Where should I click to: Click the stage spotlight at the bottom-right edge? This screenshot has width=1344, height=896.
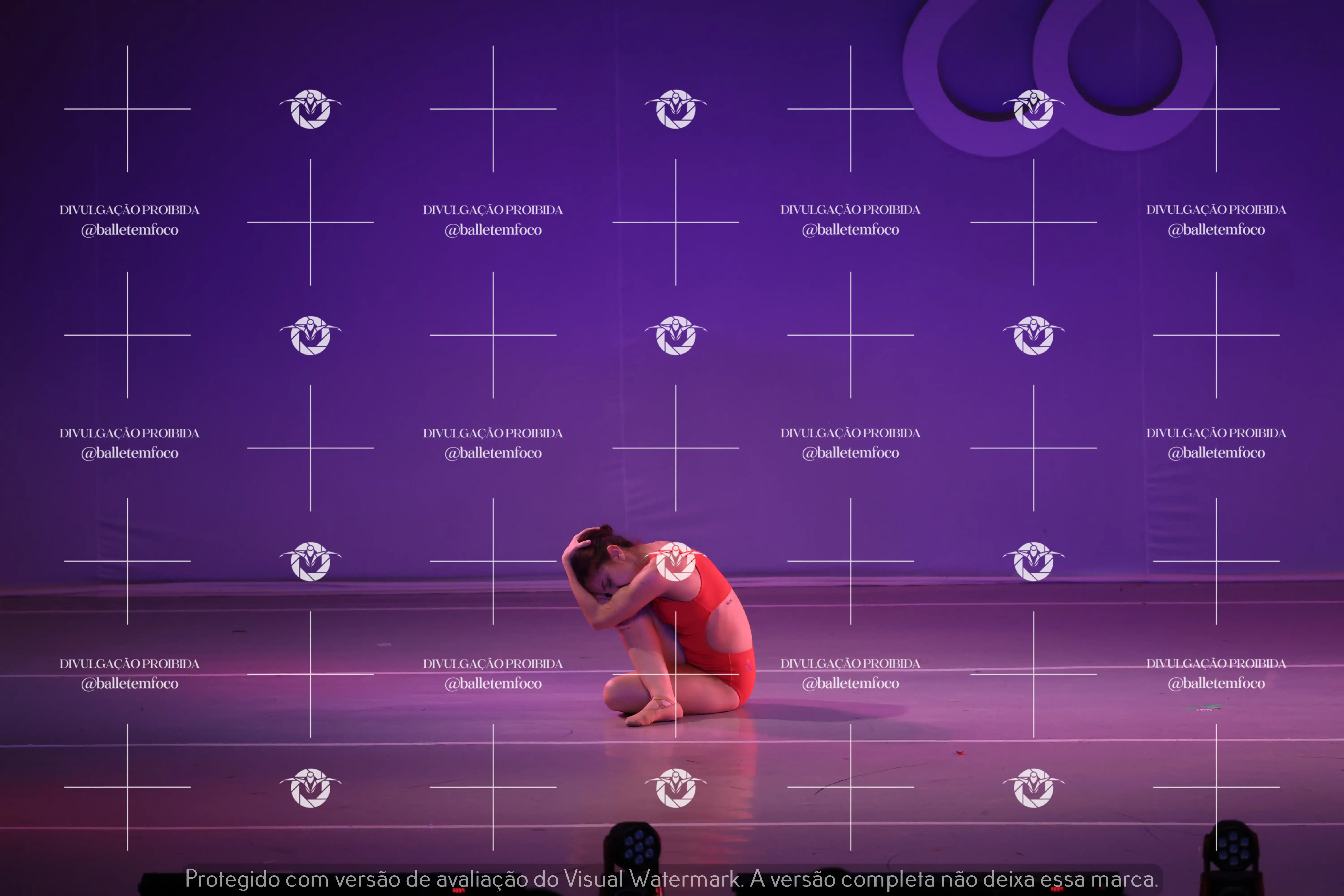tap(1233, 849)
